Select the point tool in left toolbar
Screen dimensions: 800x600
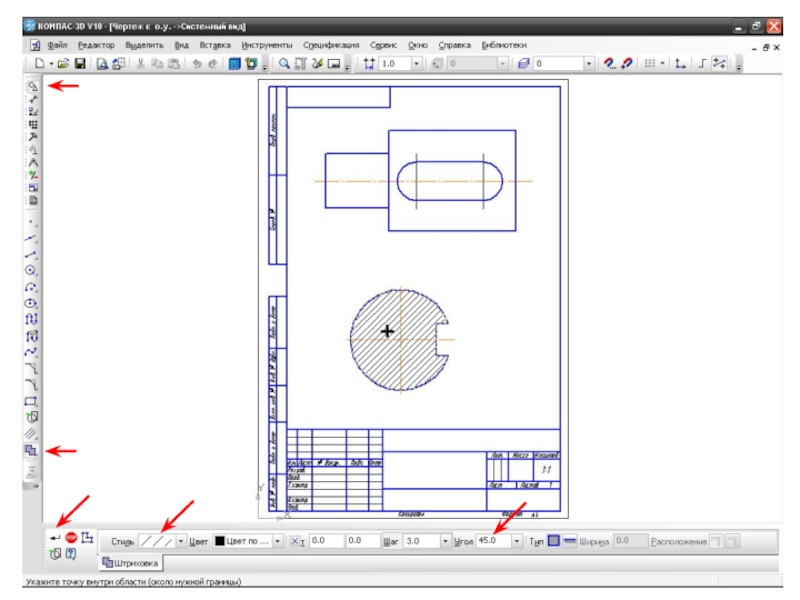pos(32,223)
